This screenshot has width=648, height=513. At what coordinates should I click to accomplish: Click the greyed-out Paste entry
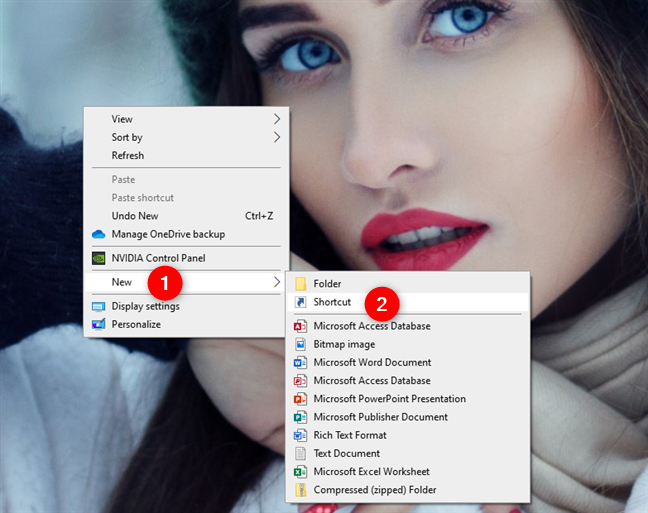pyautogui.click(x=186, y=179)
